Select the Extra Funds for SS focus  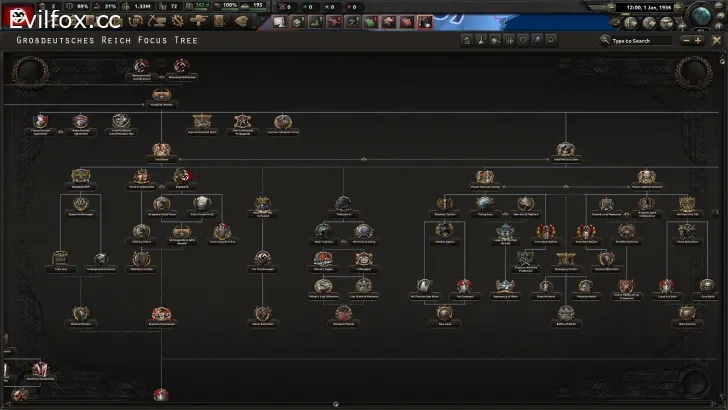coord(202,203)
